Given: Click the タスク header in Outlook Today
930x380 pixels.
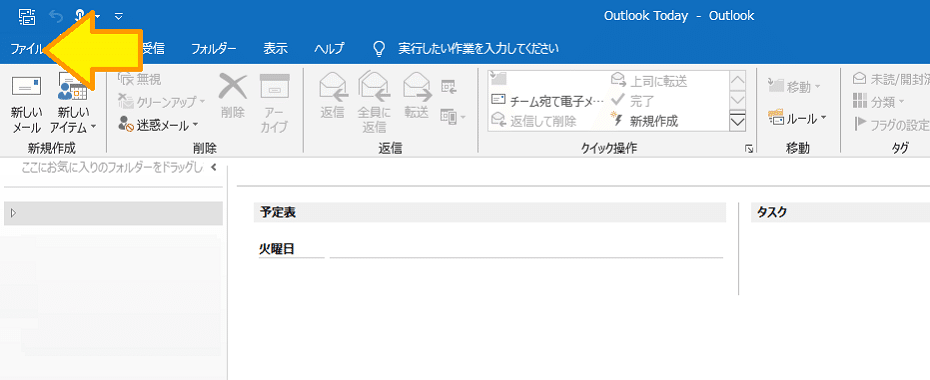Looking at the screenshot, I should click(x=772, y=212).
